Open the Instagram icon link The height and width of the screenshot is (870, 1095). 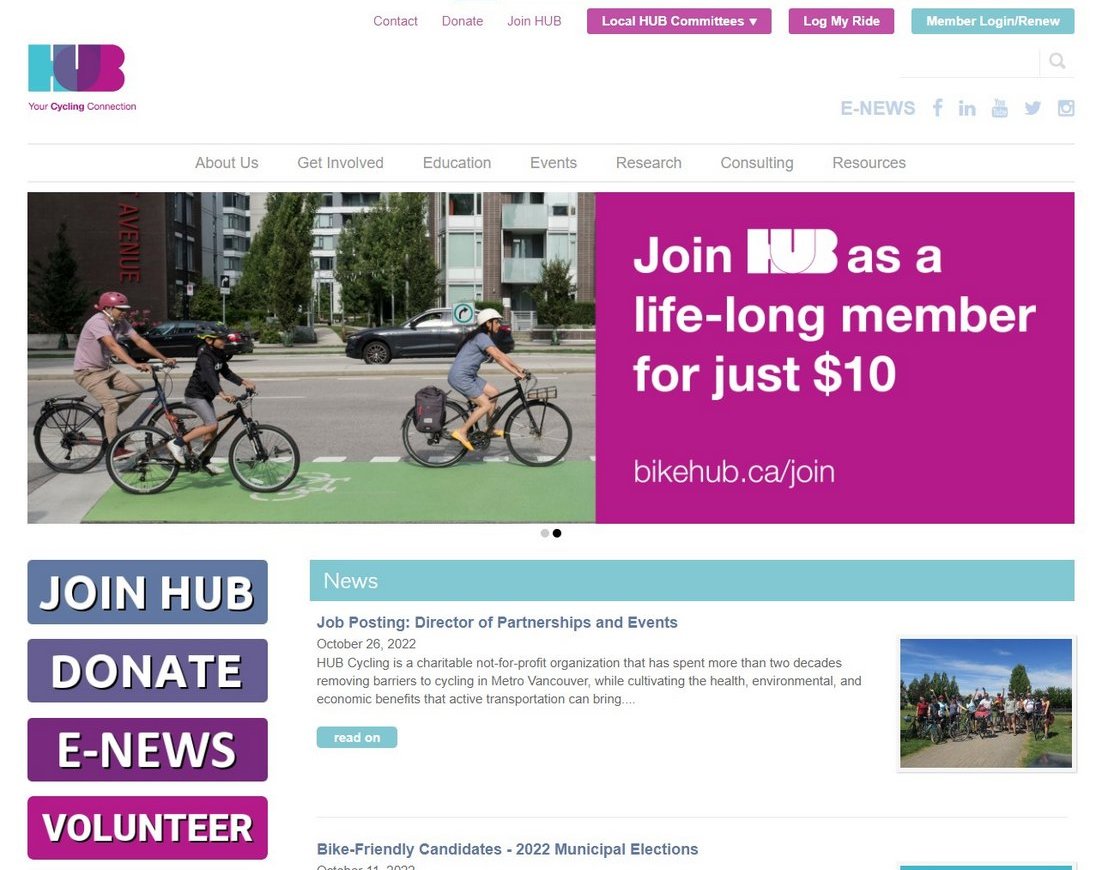click(1066, 108)
